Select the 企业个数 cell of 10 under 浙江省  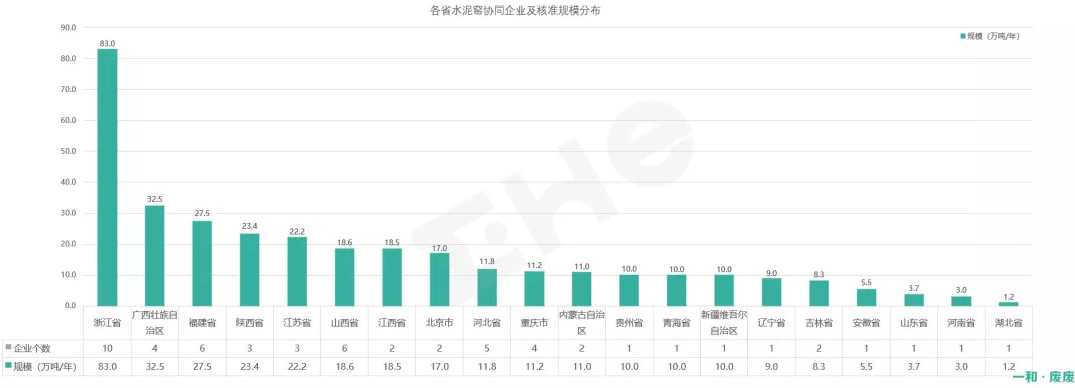tap(108, 348)
